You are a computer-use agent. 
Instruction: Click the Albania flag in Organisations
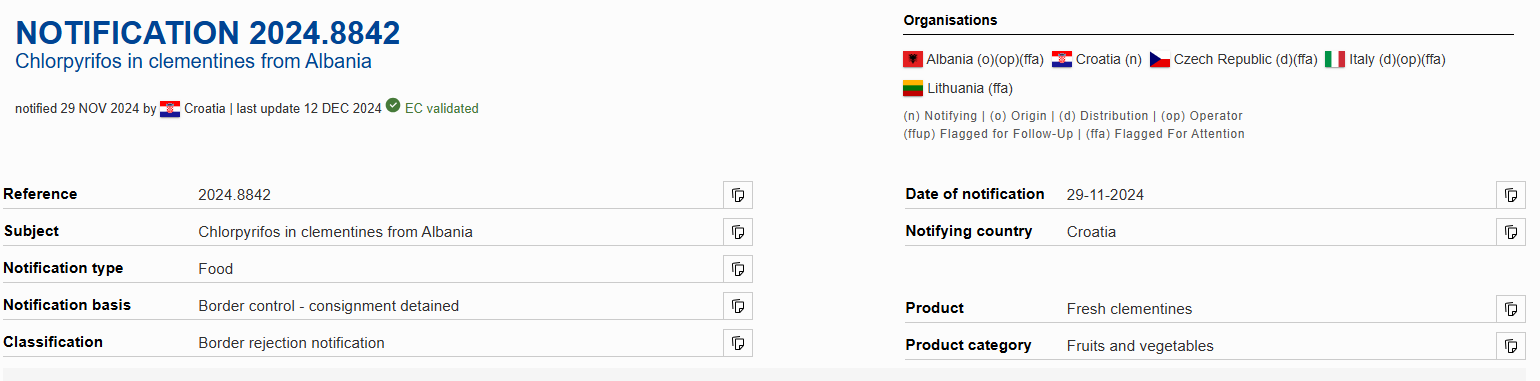(913, 59)
